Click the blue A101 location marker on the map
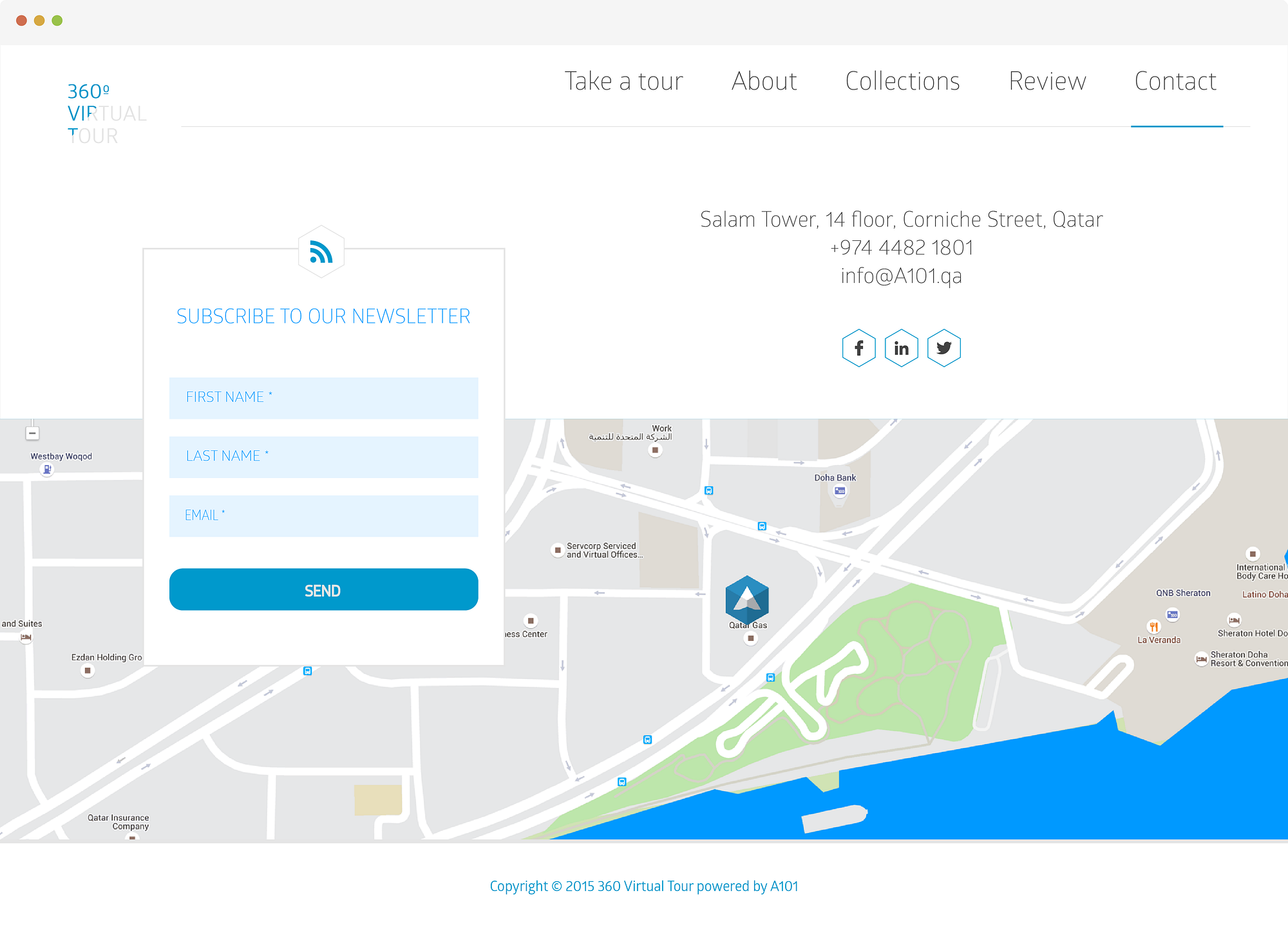1288x927 pixels. [747, 599]
